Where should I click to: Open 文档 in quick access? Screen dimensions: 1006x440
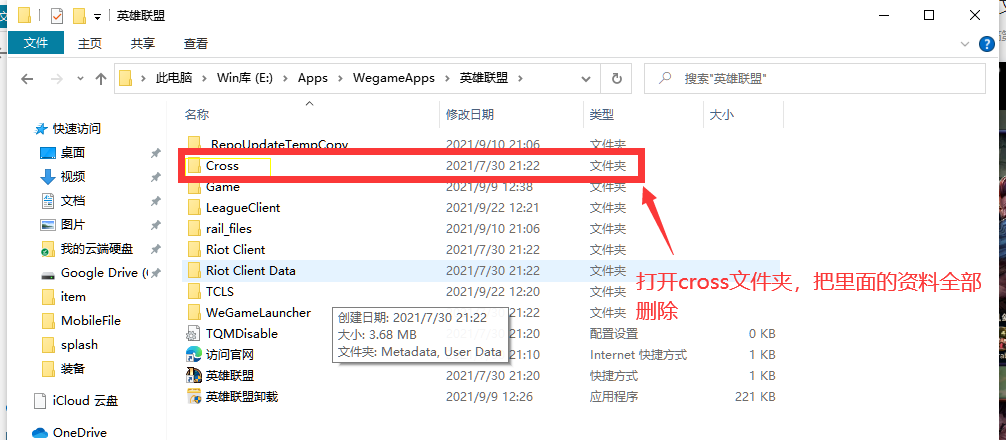click(x=72, y=201)
